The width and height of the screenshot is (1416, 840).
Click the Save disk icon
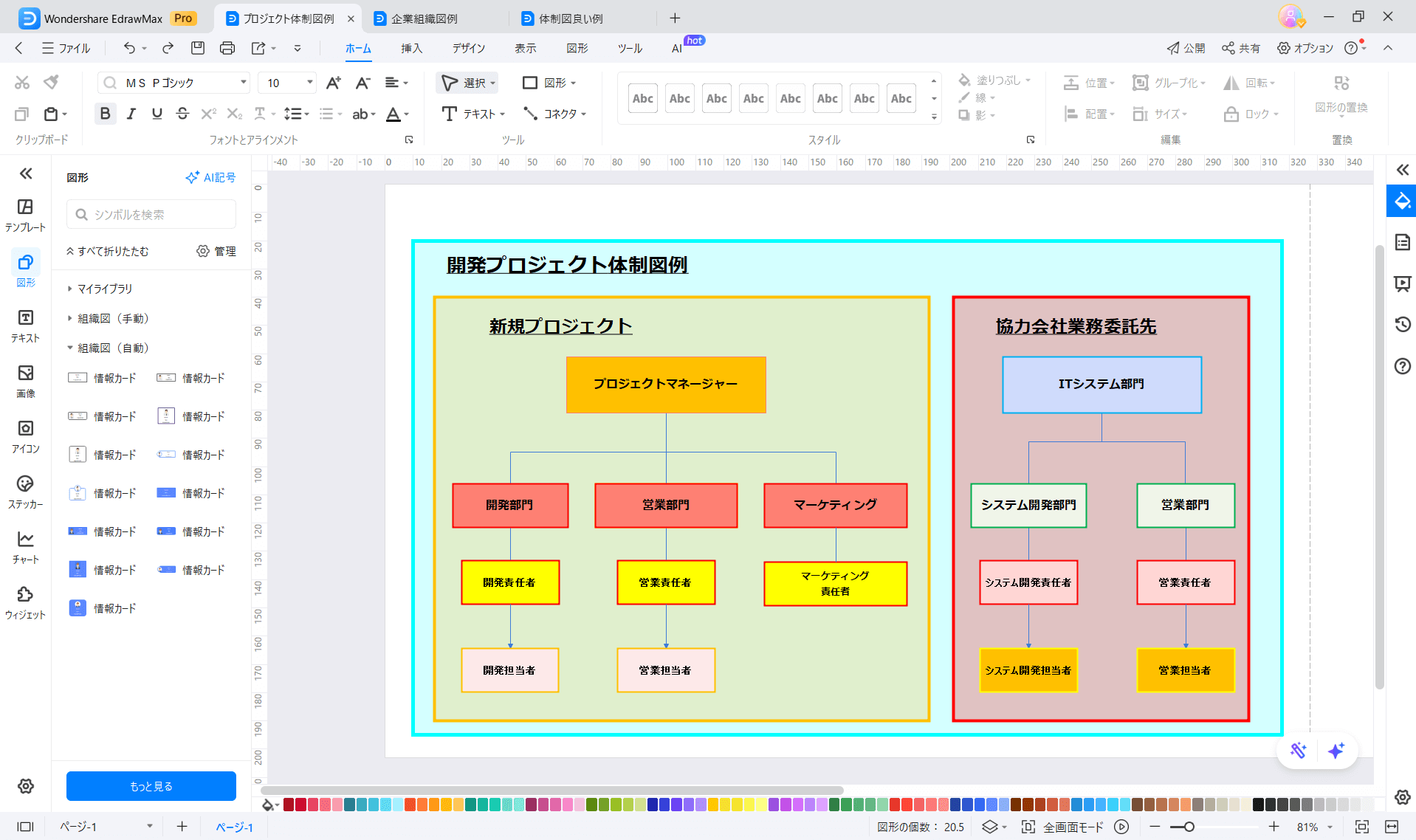coord(198,48)
